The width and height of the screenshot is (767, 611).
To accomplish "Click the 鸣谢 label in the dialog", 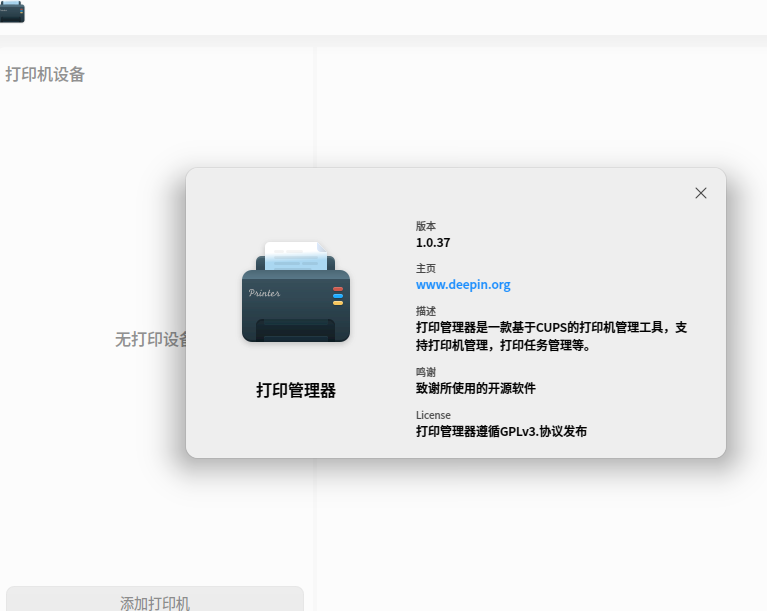I will (x=426, y=372).
